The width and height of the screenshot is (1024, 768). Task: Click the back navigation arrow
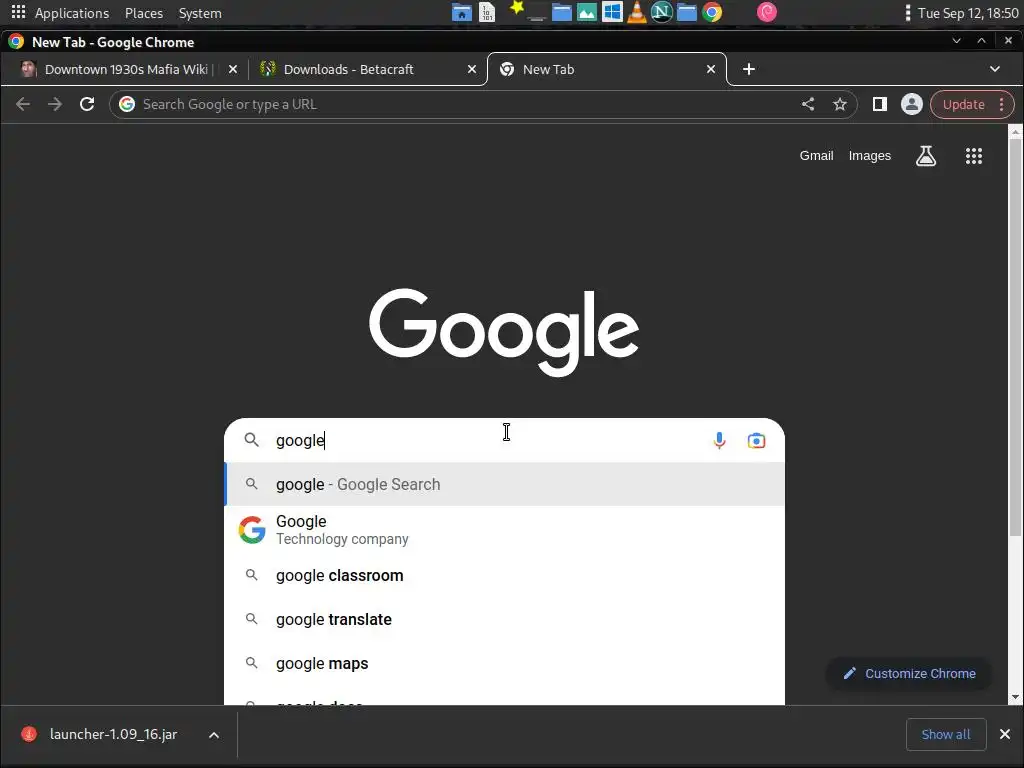pyautogui.click(x=23, y=104)
